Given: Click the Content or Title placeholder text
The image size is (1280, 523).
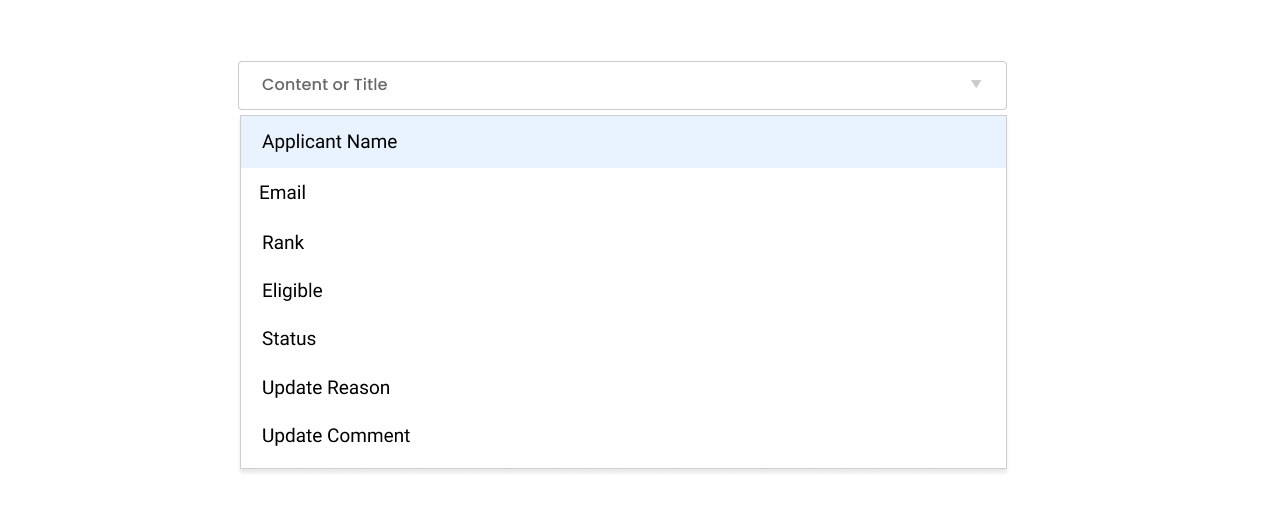Looking at the screenshot, I should 324,85.
